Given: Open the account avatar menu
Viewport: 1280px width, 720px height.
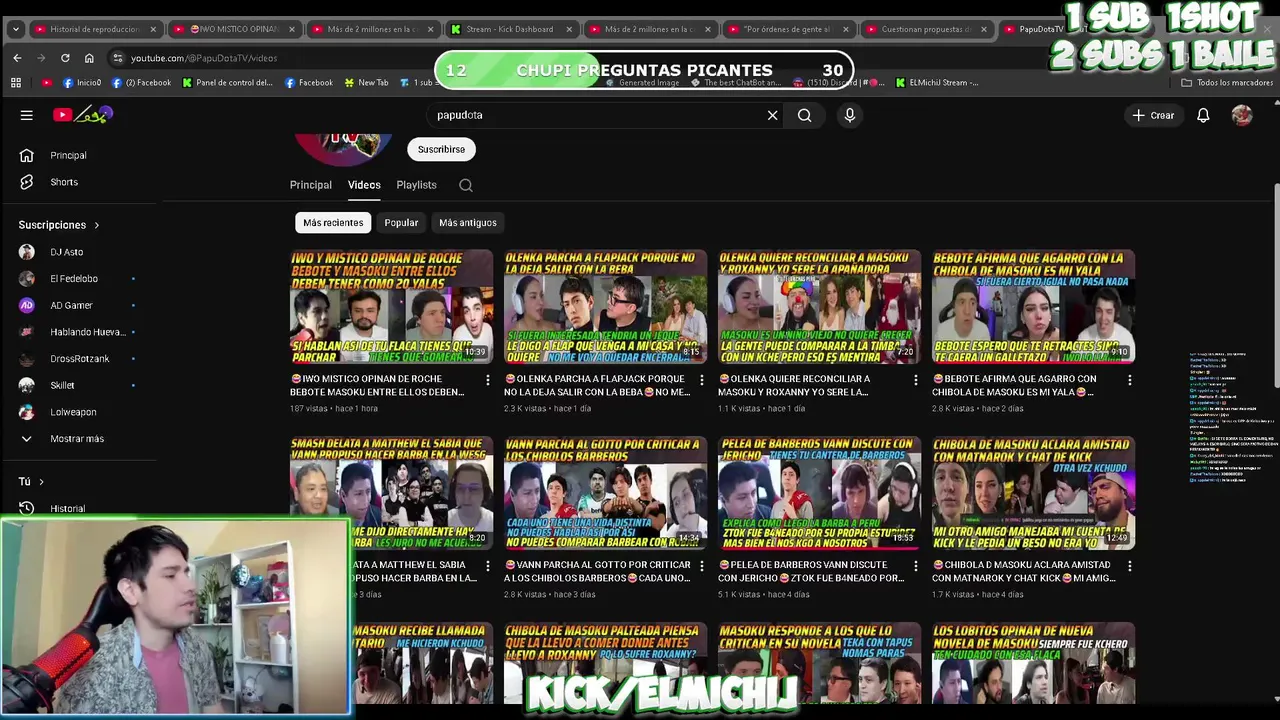Looking at the screenshot, I should coord(1242,115).
